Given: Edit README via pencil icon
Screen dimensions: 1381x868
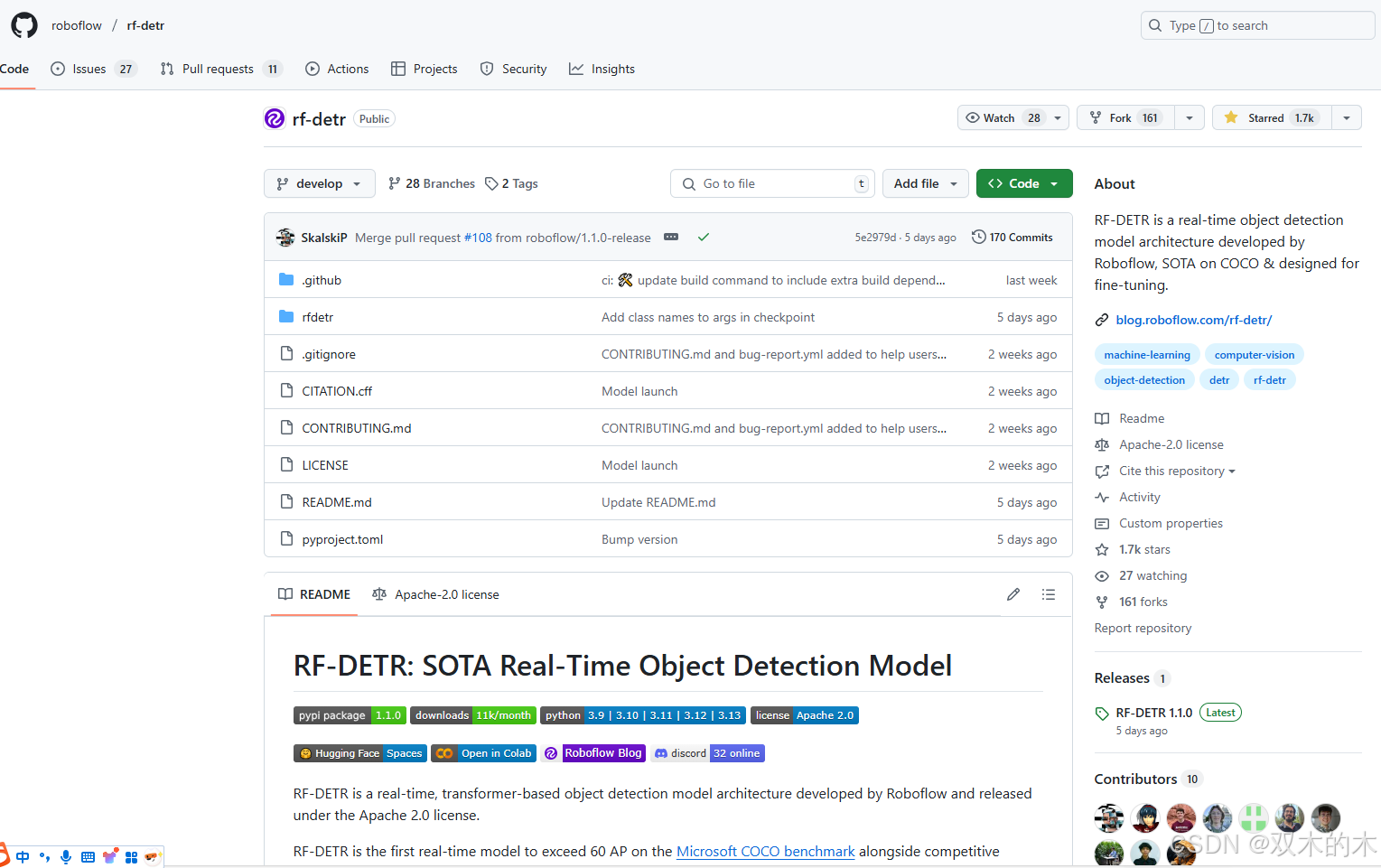Looking at the screenshot, I should pyautogui.click(x=1013, y=594).
